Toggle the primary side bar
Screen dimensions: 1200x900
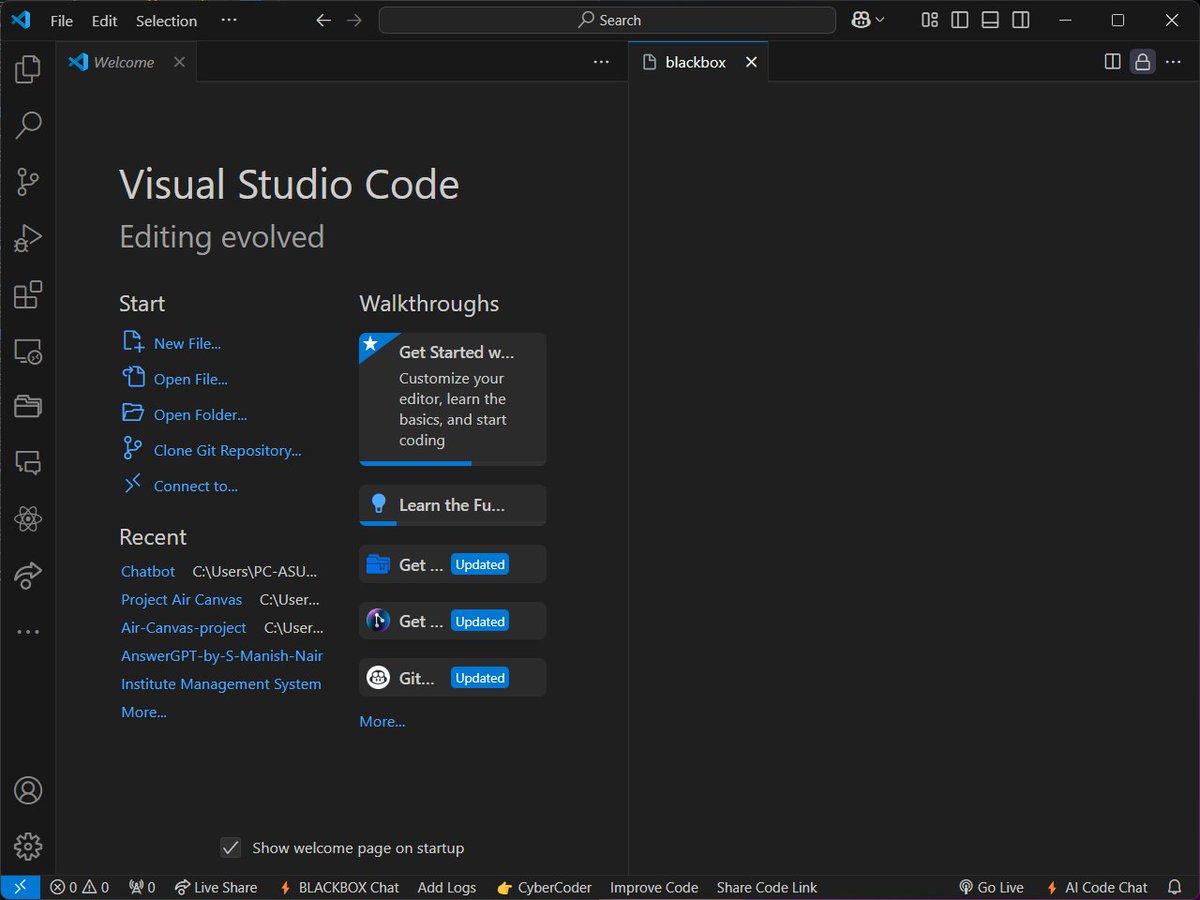pyautogui.click(x=960, y=20)
